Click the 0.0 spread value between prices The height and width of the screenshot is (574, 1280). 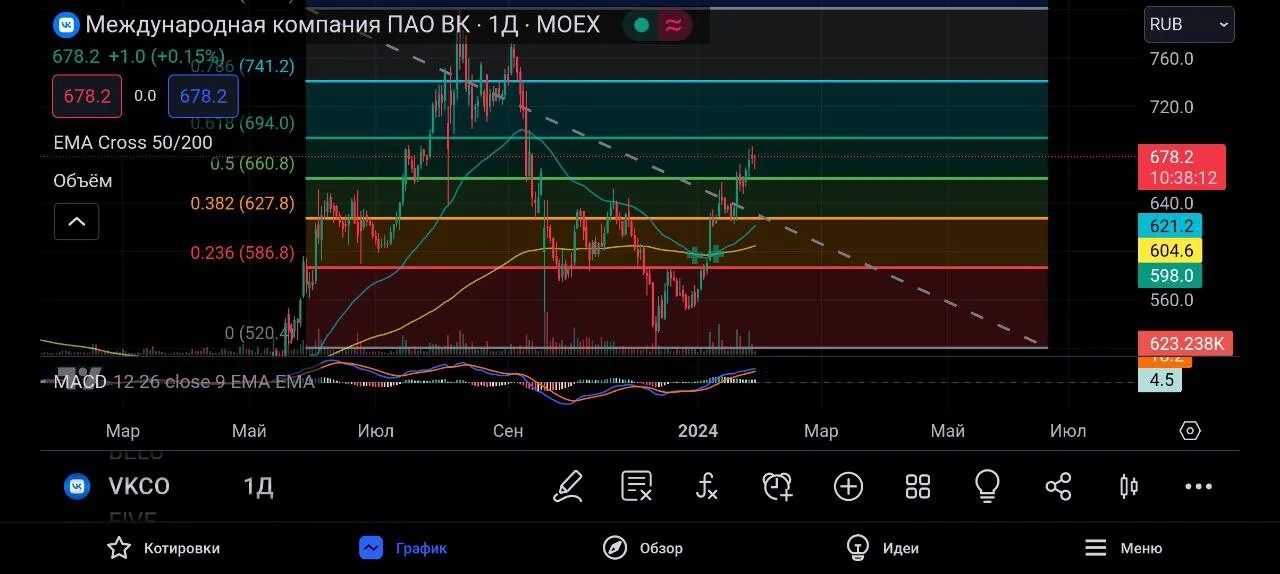tap(145, 96)
